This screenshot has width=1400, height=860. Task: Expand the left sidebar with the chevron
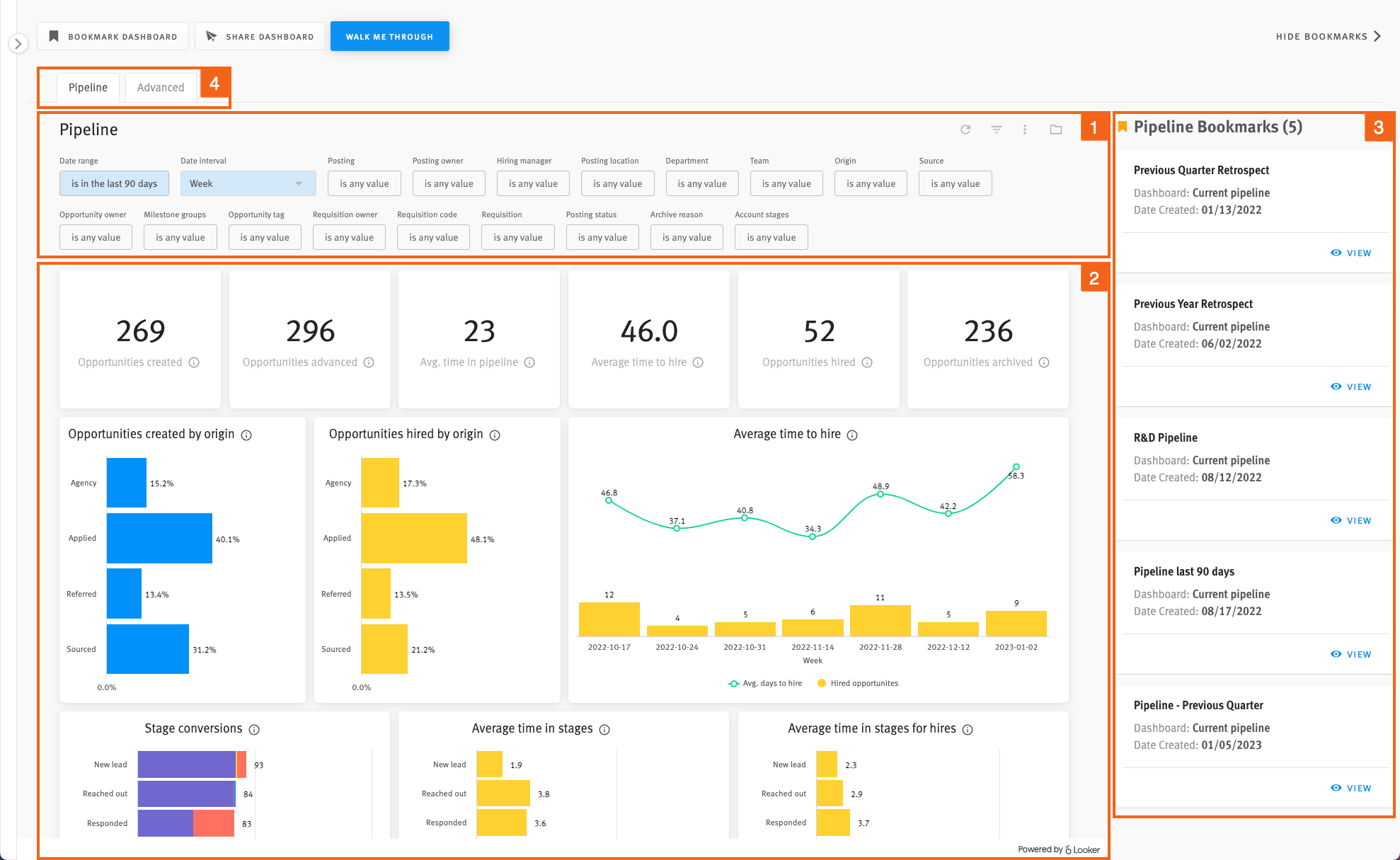[18, 44]
